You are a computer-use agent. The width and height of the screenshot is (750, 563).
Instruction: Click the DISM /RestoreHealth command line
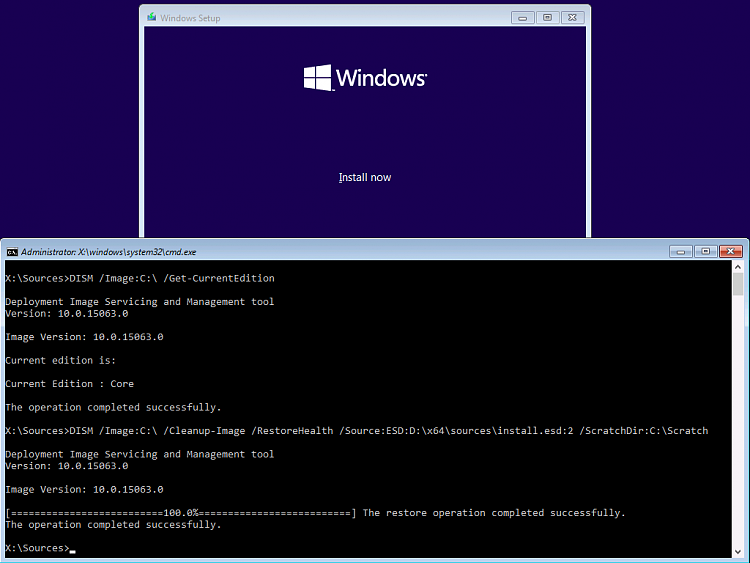[x=356, y=431]
